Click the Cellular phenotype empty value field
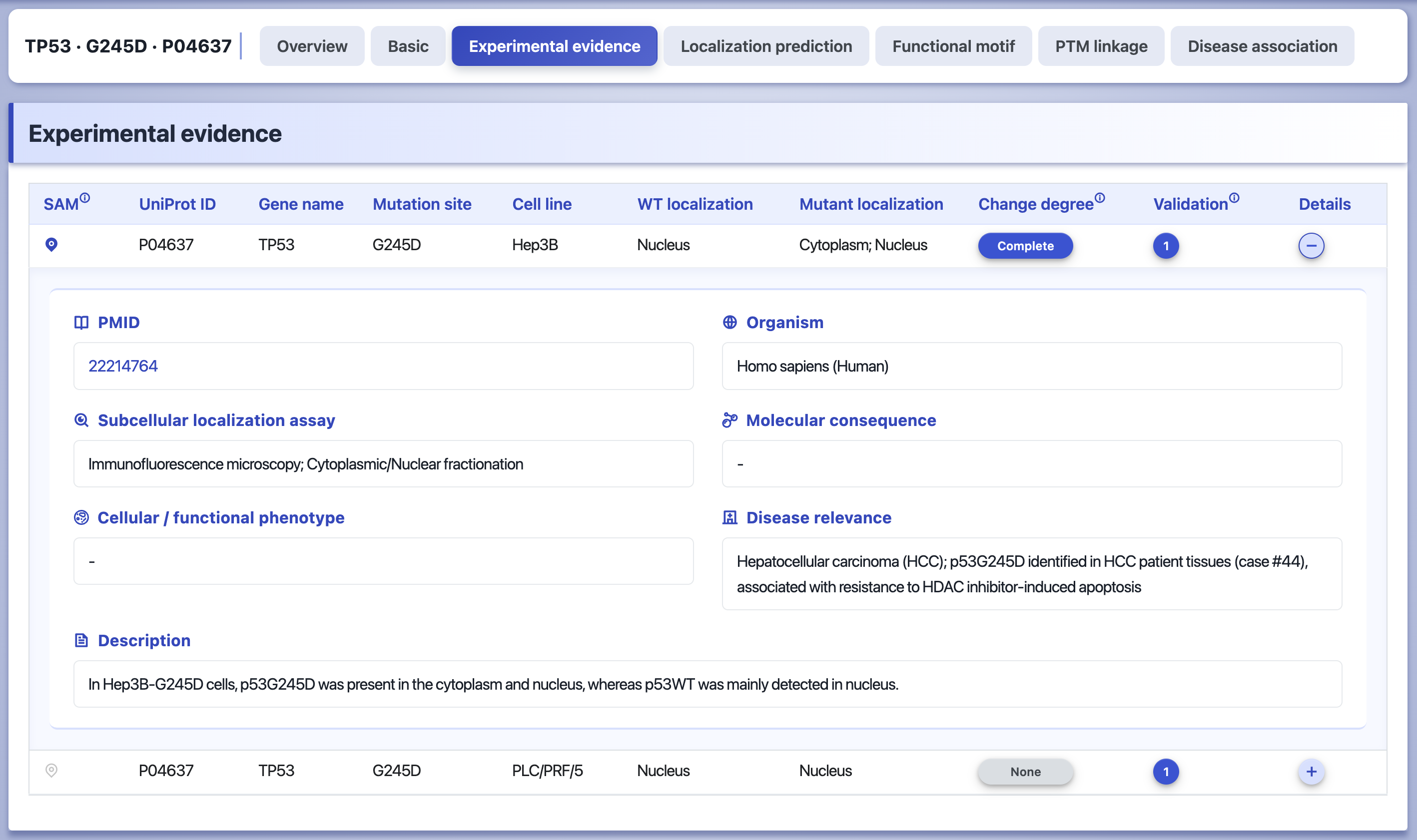The width and height of the screenshot is (1417, 840). (x=383, y=561)
